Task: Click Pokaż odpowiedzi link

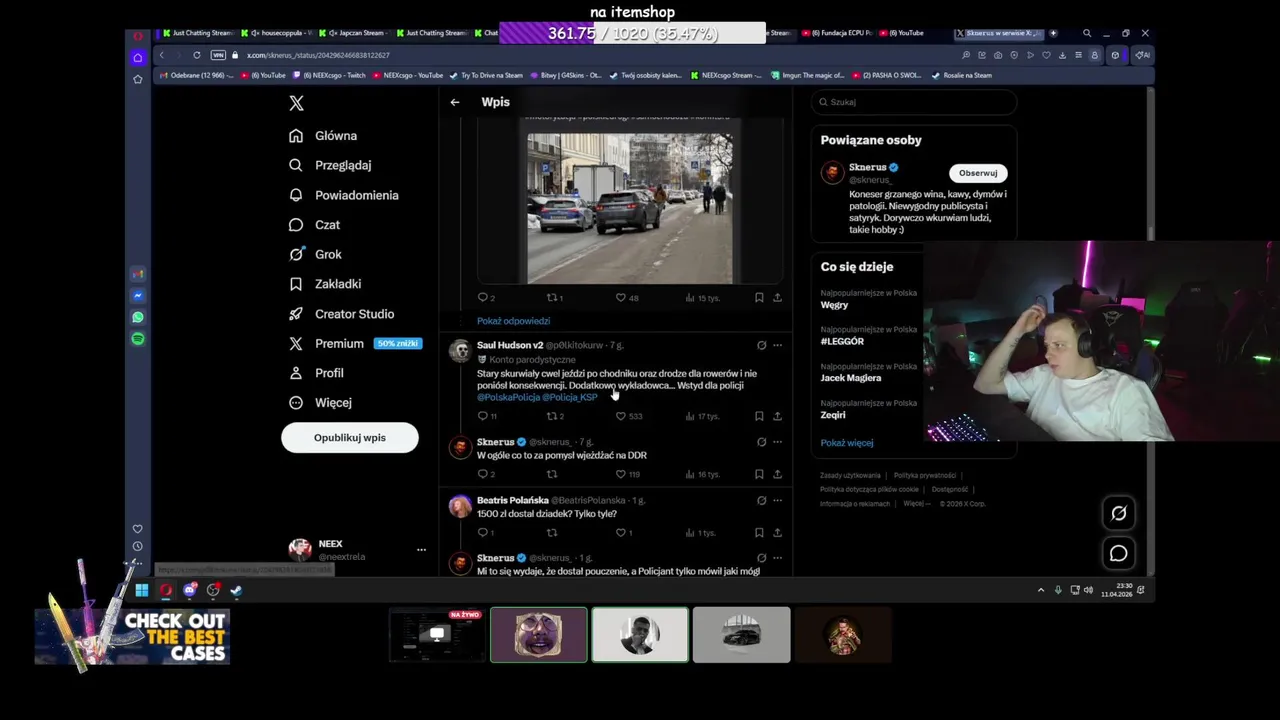Action: pos(513,321)
